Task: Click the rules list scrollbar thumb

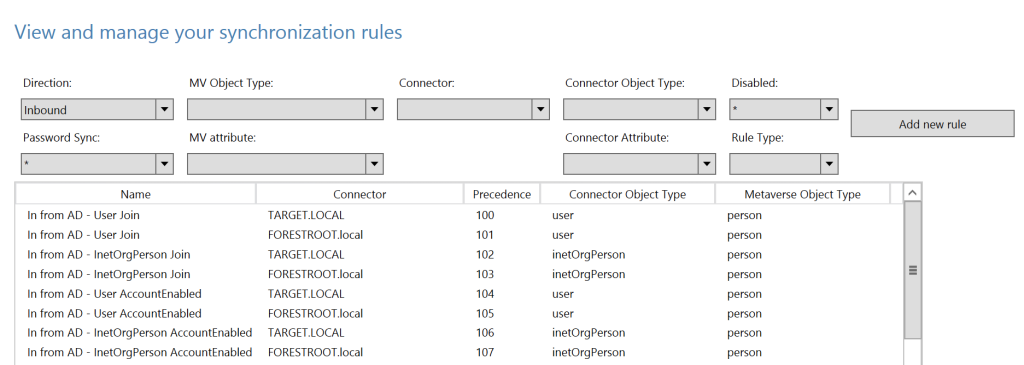Action: coord(913,270)
